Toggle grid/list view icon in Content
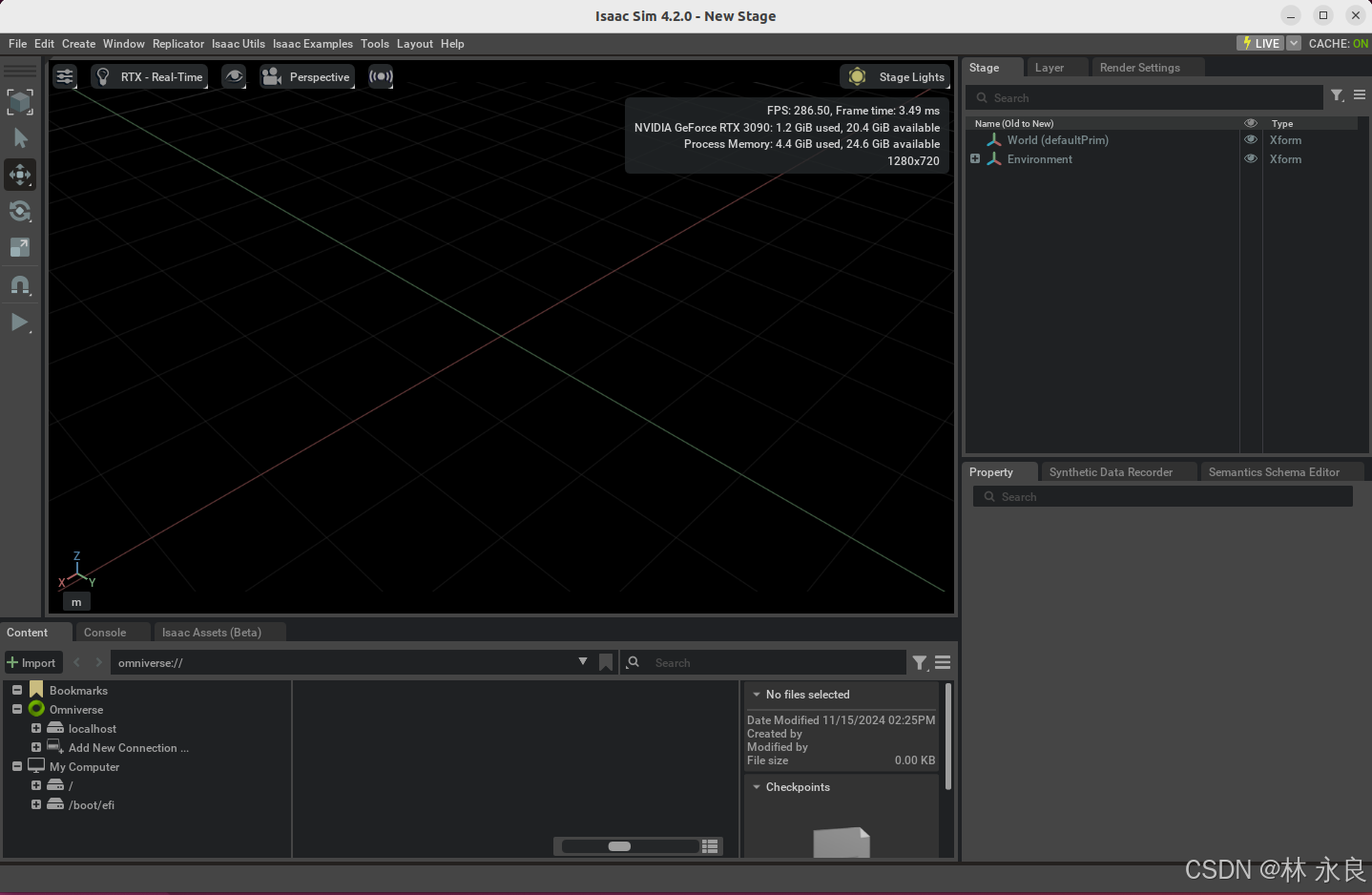This screenshot has height=895, width=1372. click(x=710, y=846)
